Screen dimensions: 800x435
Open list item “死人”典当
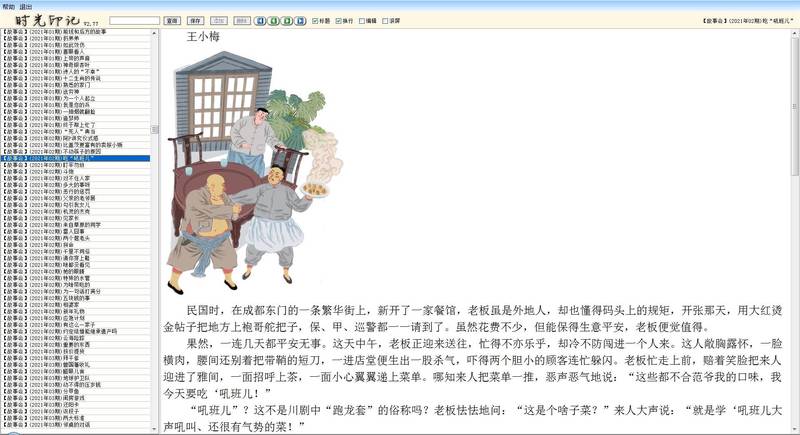coord(76,131)
